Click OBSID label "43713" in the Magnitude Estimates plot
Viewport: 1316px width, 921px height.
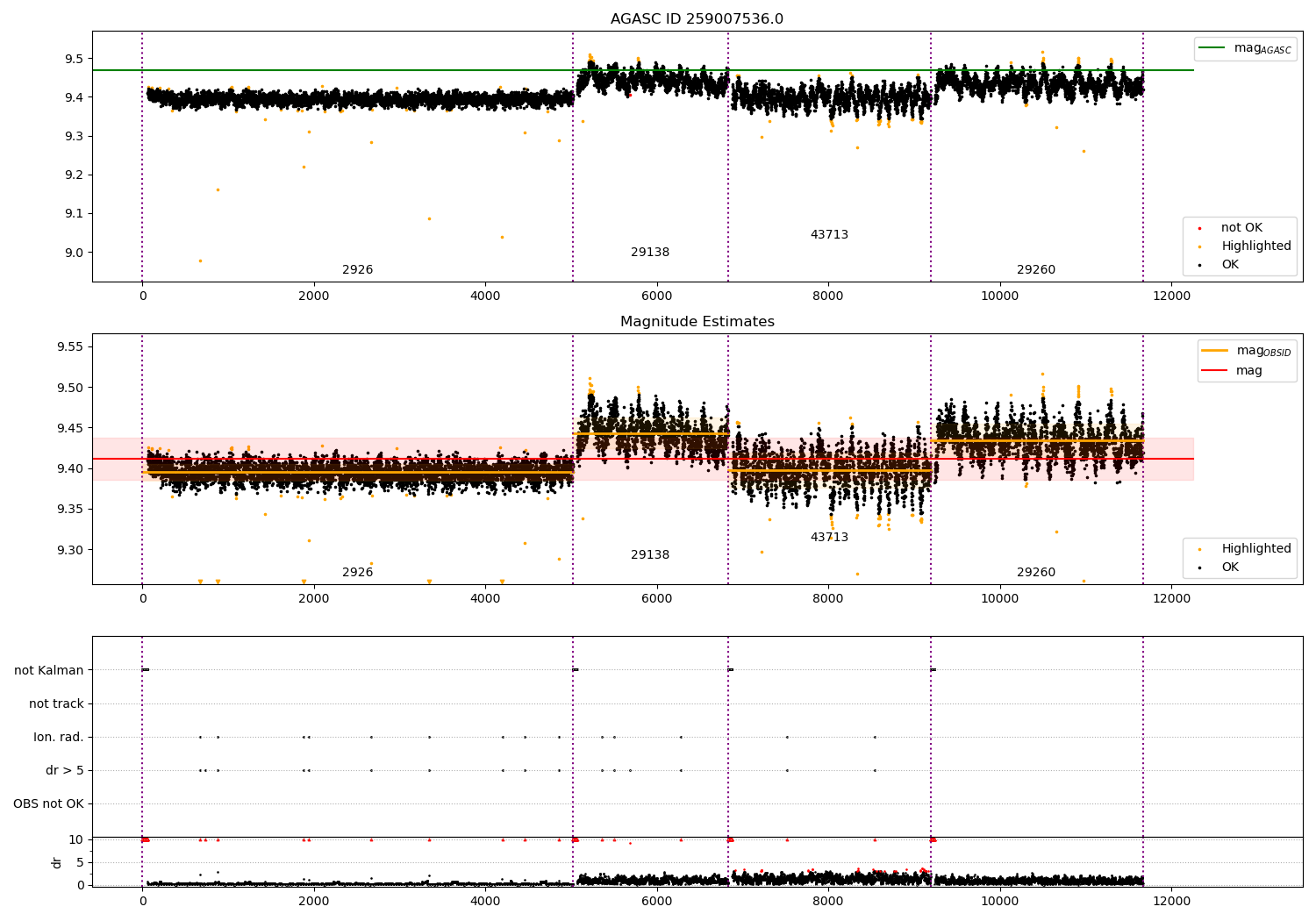point(829,538)
